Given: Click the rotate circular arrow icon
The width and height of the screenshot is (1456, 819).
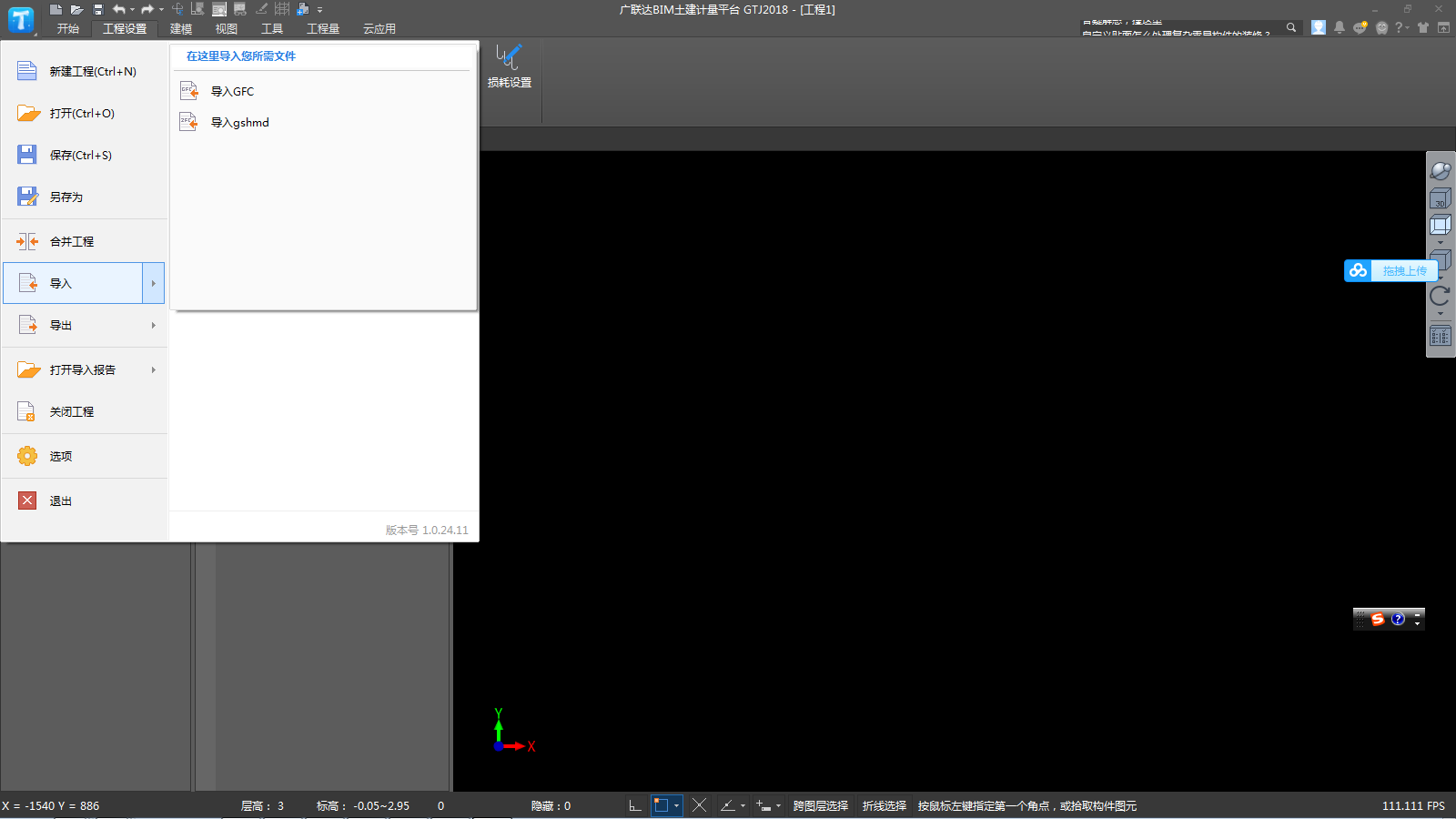Looking at the screenshot, I should point(1441,296).
